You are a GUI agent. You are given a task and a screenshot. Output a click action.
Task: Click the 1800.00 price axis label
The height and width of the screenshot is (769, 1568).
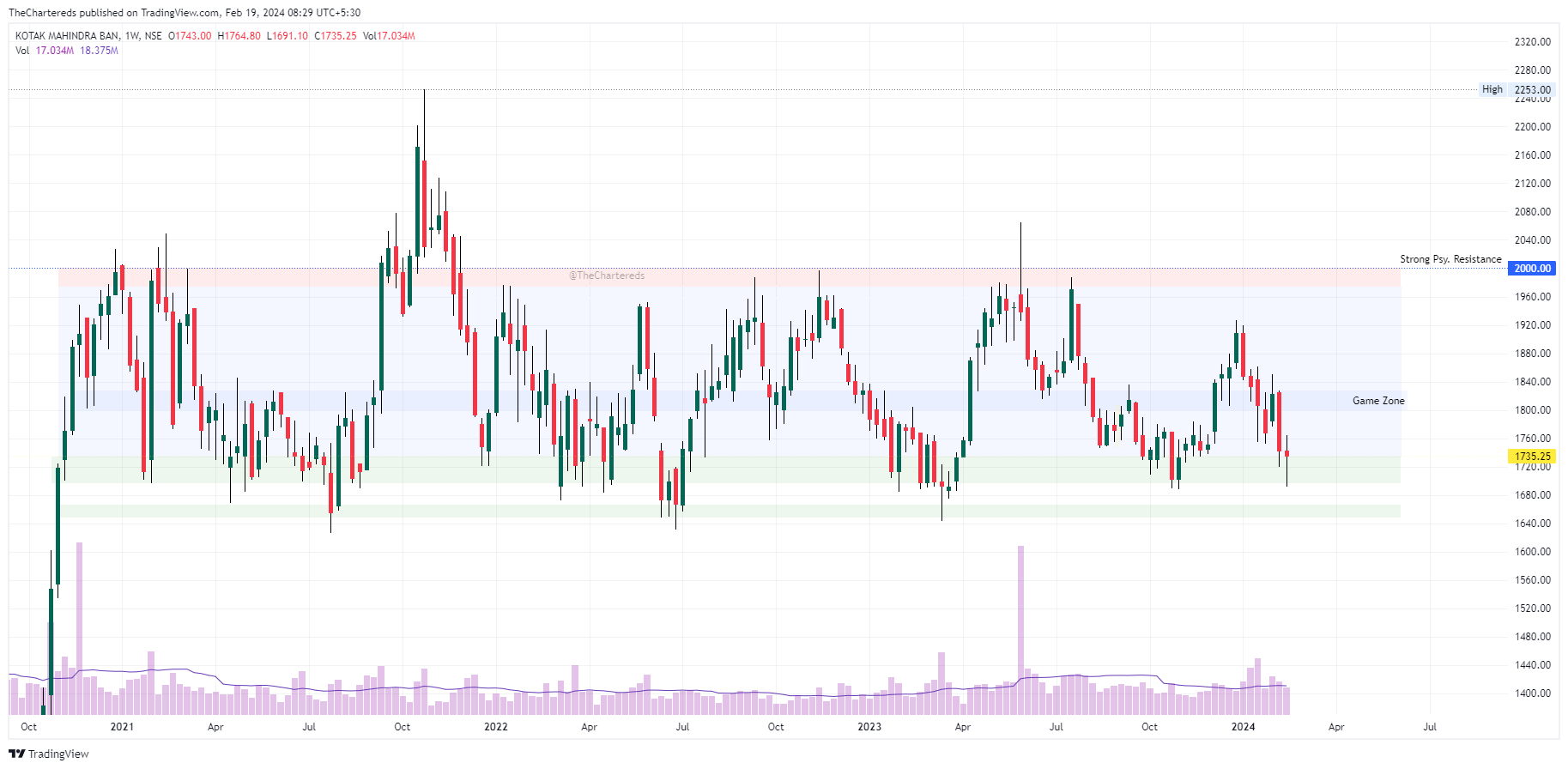1532,410
